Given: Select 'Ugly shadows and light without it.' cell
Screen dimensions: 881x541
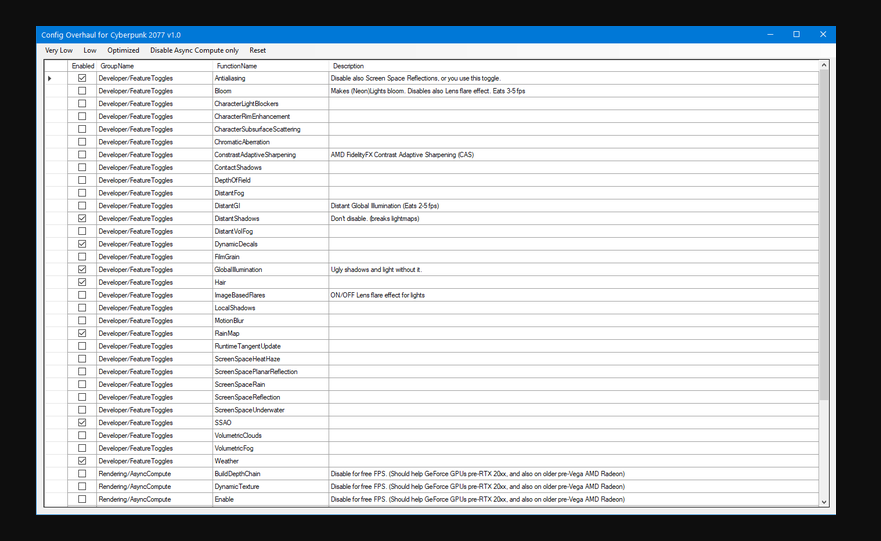Looking at the screenshot, I should pos(573,269).
